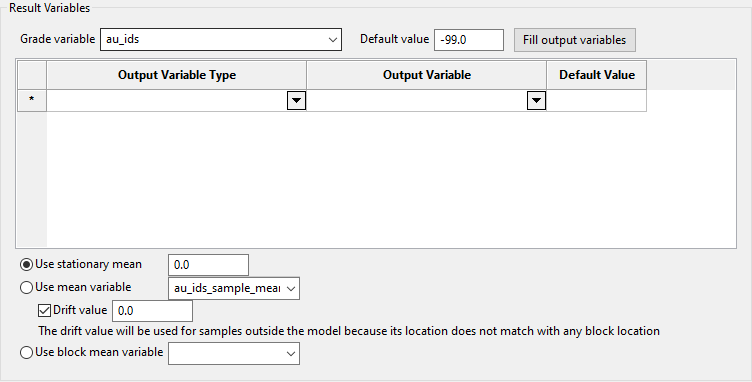Screen dimensions: 752x382
Task: Expand the Output Variable Type cell arrow
Action: point(296,101)
